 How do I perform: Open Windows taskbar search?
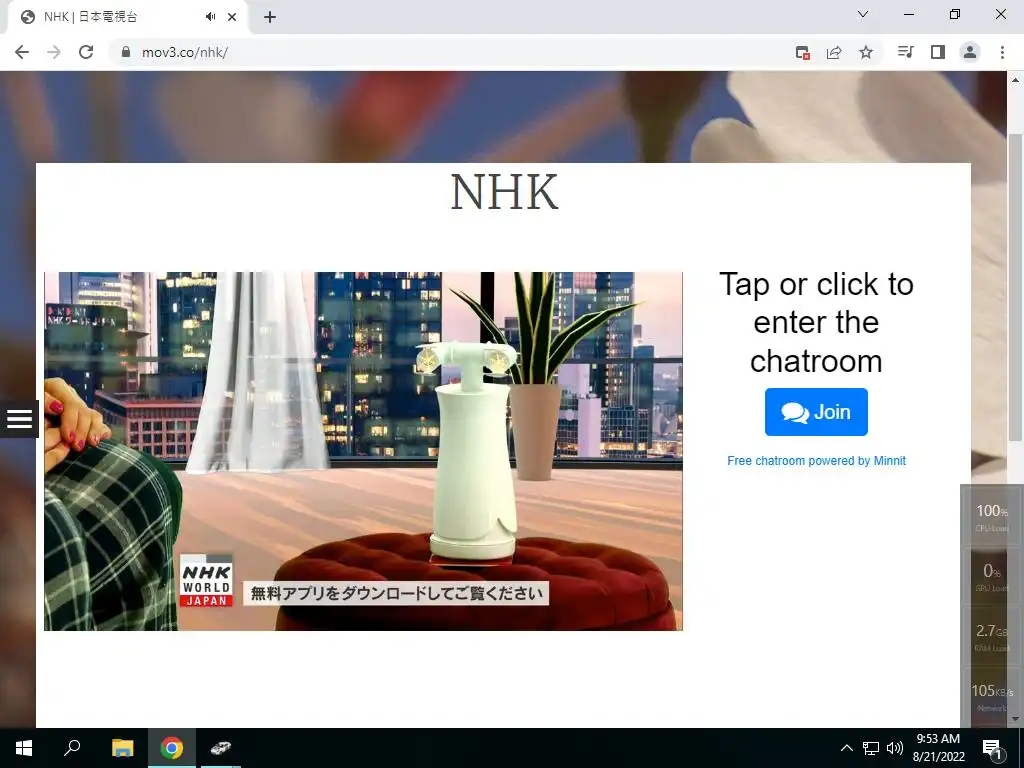click(72, 748)
